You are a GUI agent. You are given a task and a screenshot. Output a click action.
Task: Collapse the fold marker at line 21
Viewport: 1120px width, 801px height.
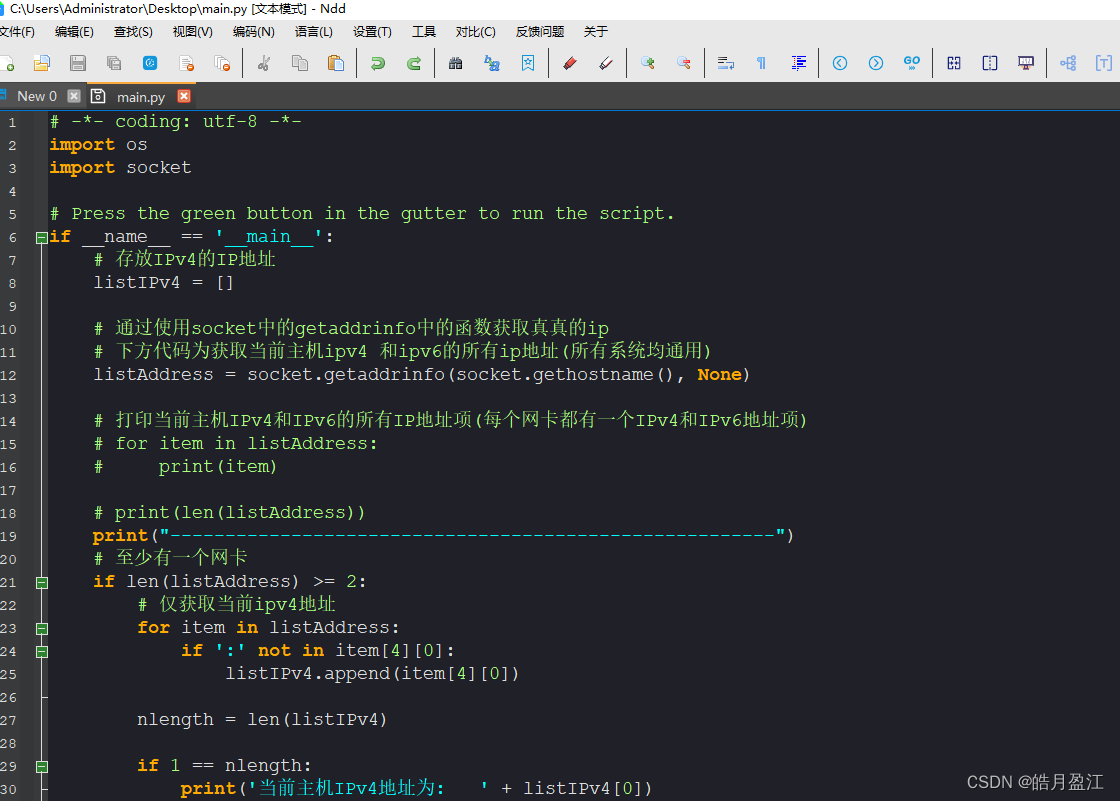pos(42,582)
